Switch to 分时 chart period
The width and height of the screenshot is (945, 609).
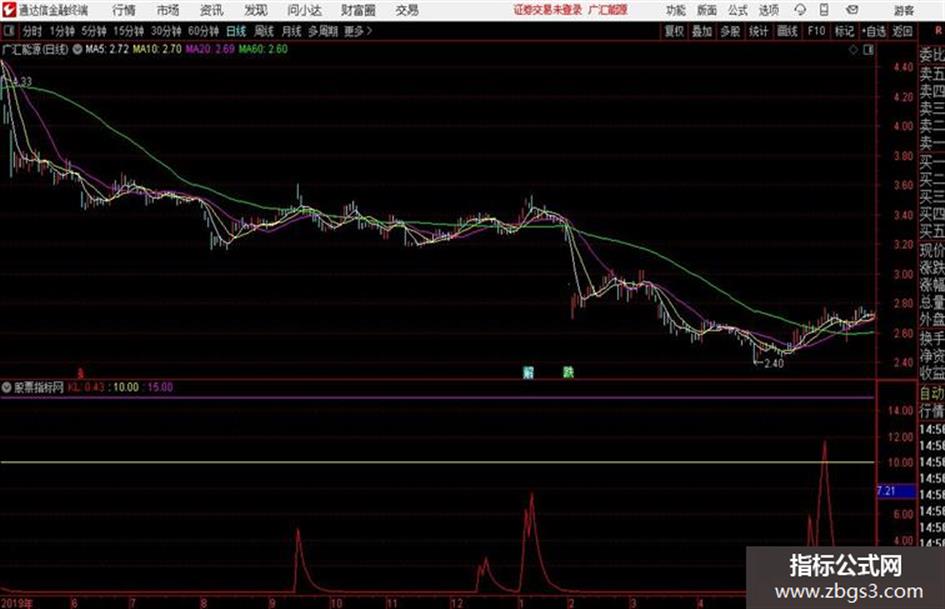(33, 31)
